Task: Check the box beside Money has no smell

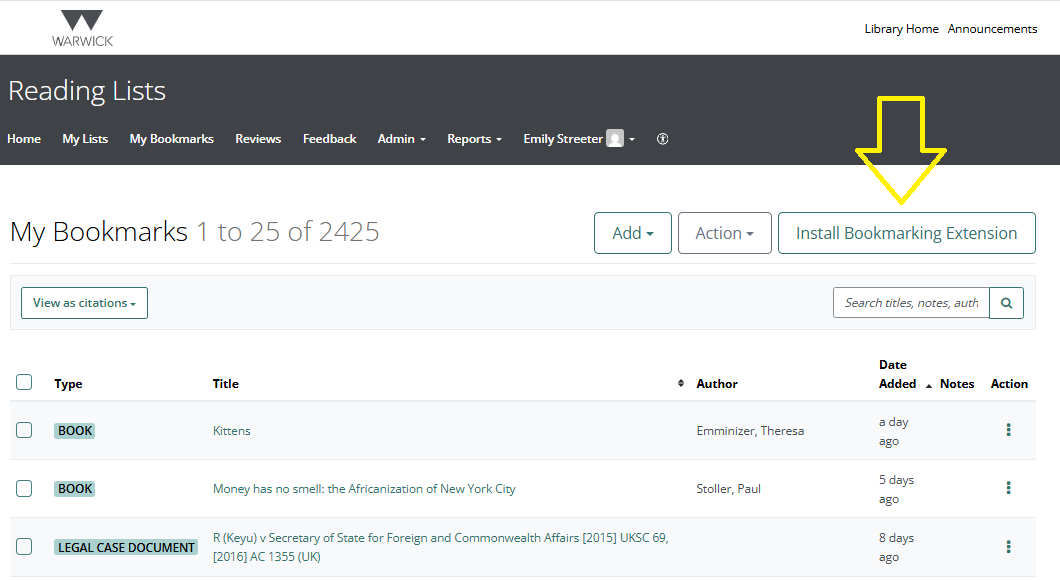Action: 23,488
